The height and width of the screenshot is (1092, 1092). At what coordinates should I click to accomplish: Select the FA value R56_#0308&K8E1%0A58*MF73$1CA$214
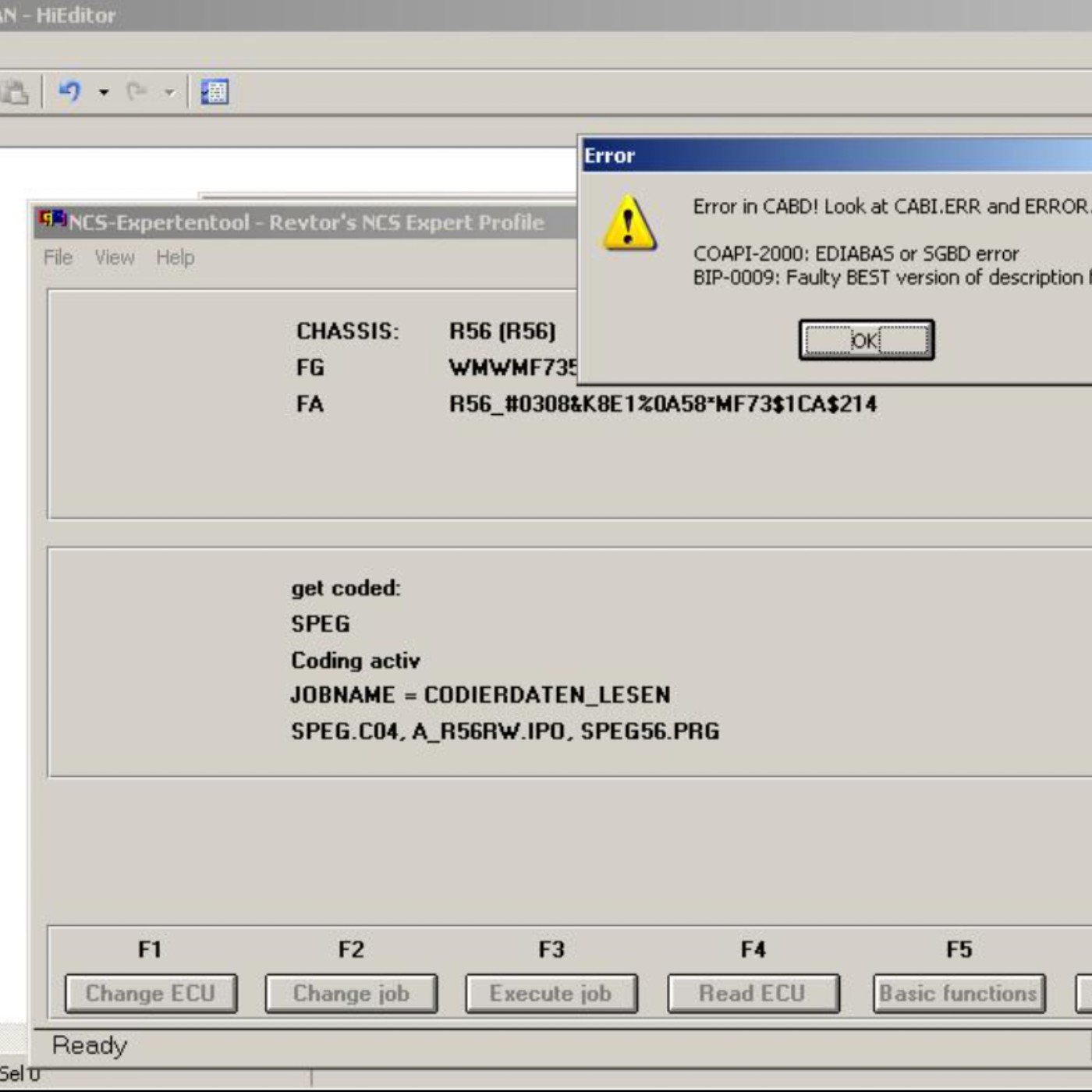coord(663,404)
